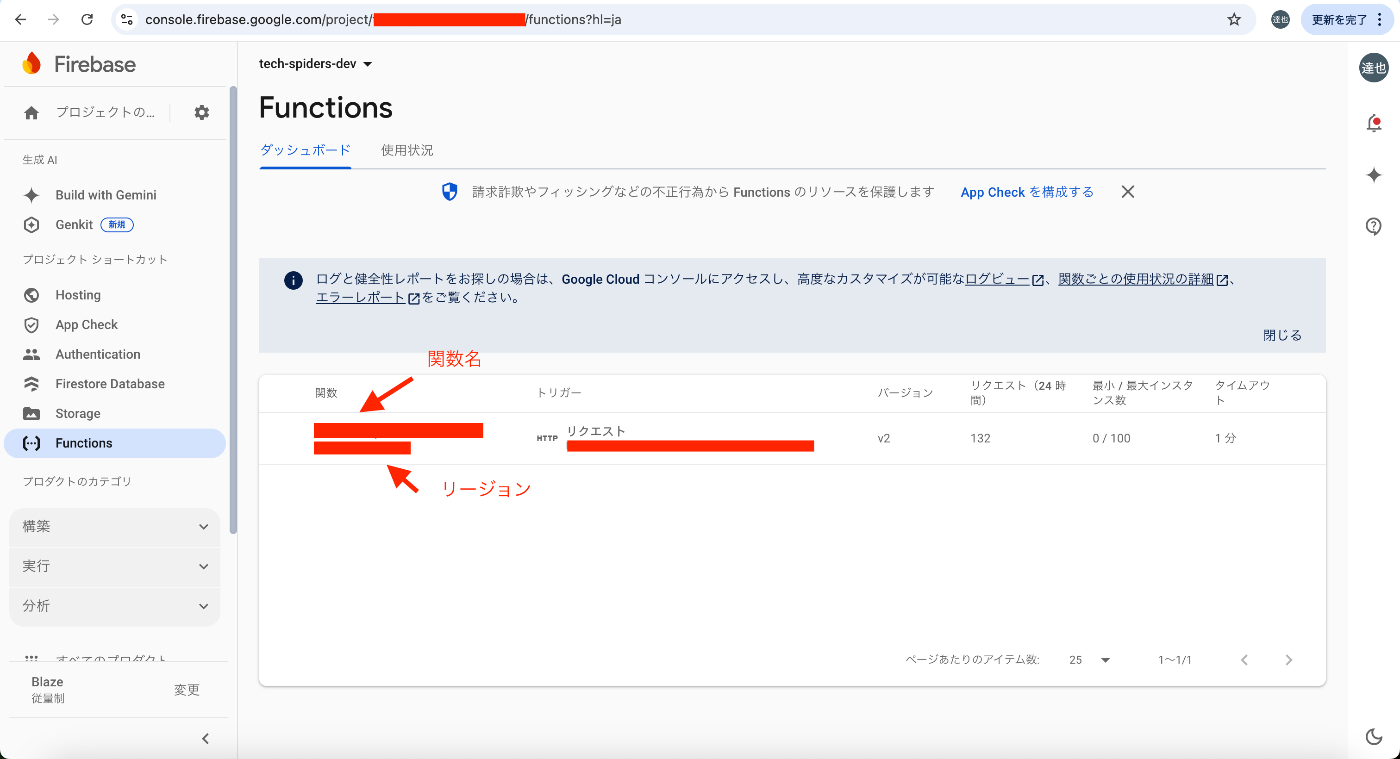
Task: Click the 0 / 100 instances cell
Action: 1111,439
